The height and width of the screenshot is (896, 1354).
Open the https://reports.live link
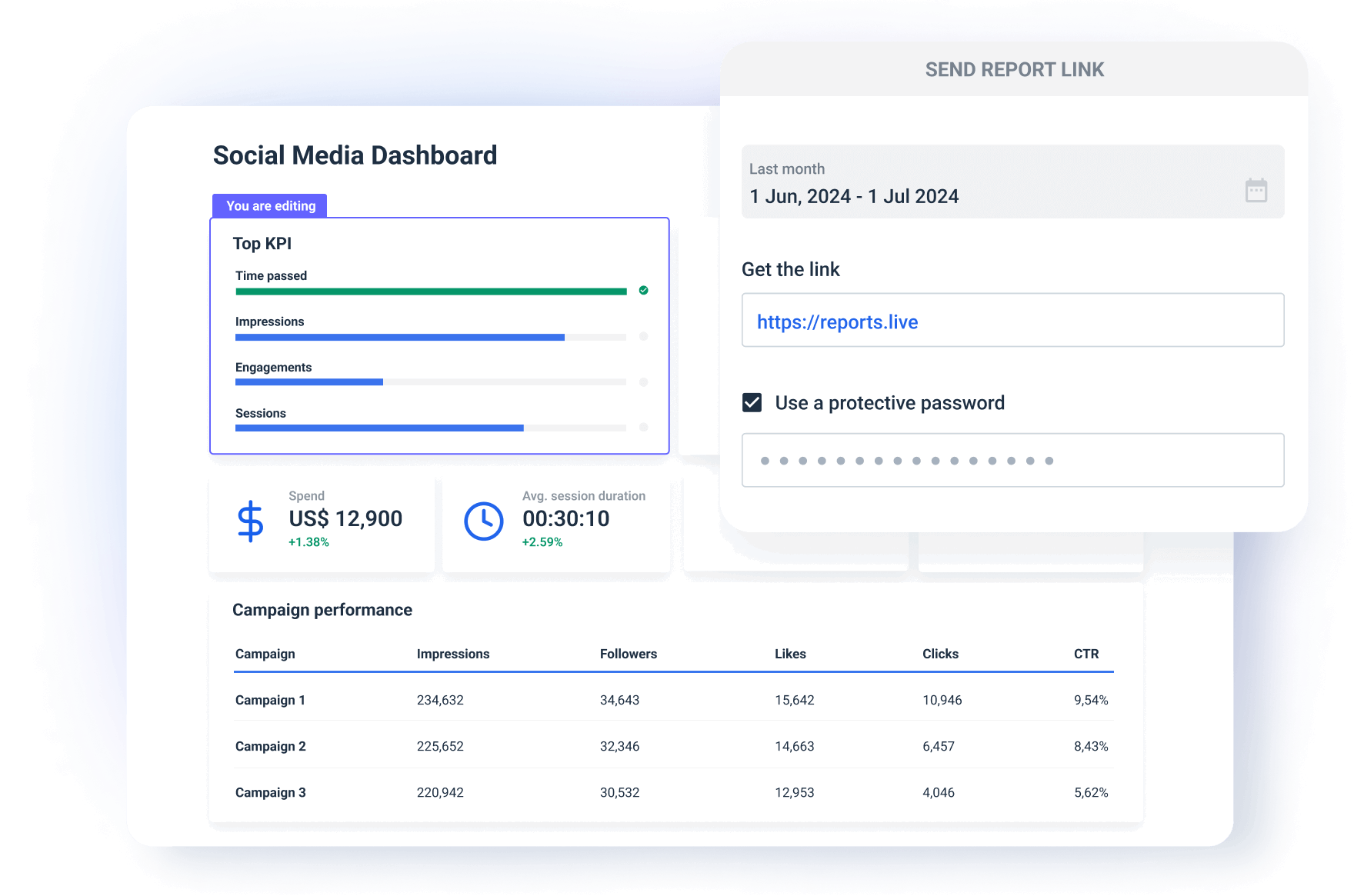pyautogui.click(x=837, y=321)
